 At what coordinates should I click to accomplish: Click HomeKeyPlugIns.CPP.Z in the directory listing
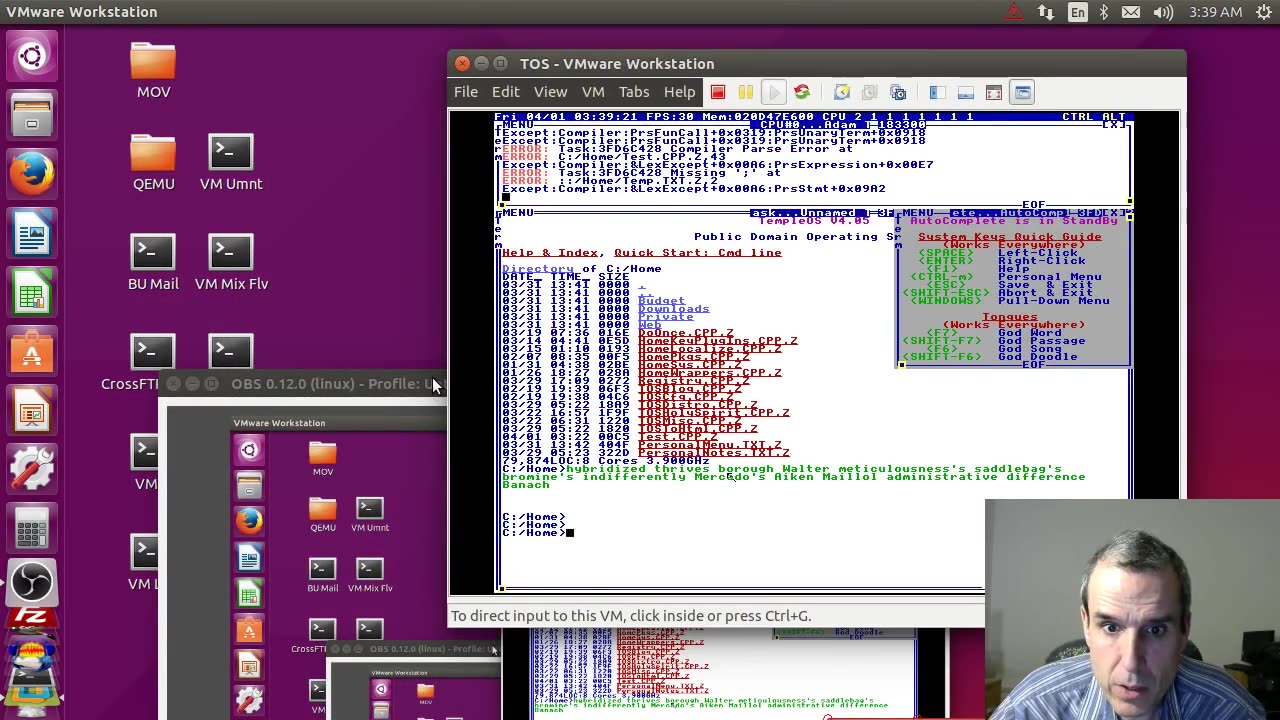717,341
